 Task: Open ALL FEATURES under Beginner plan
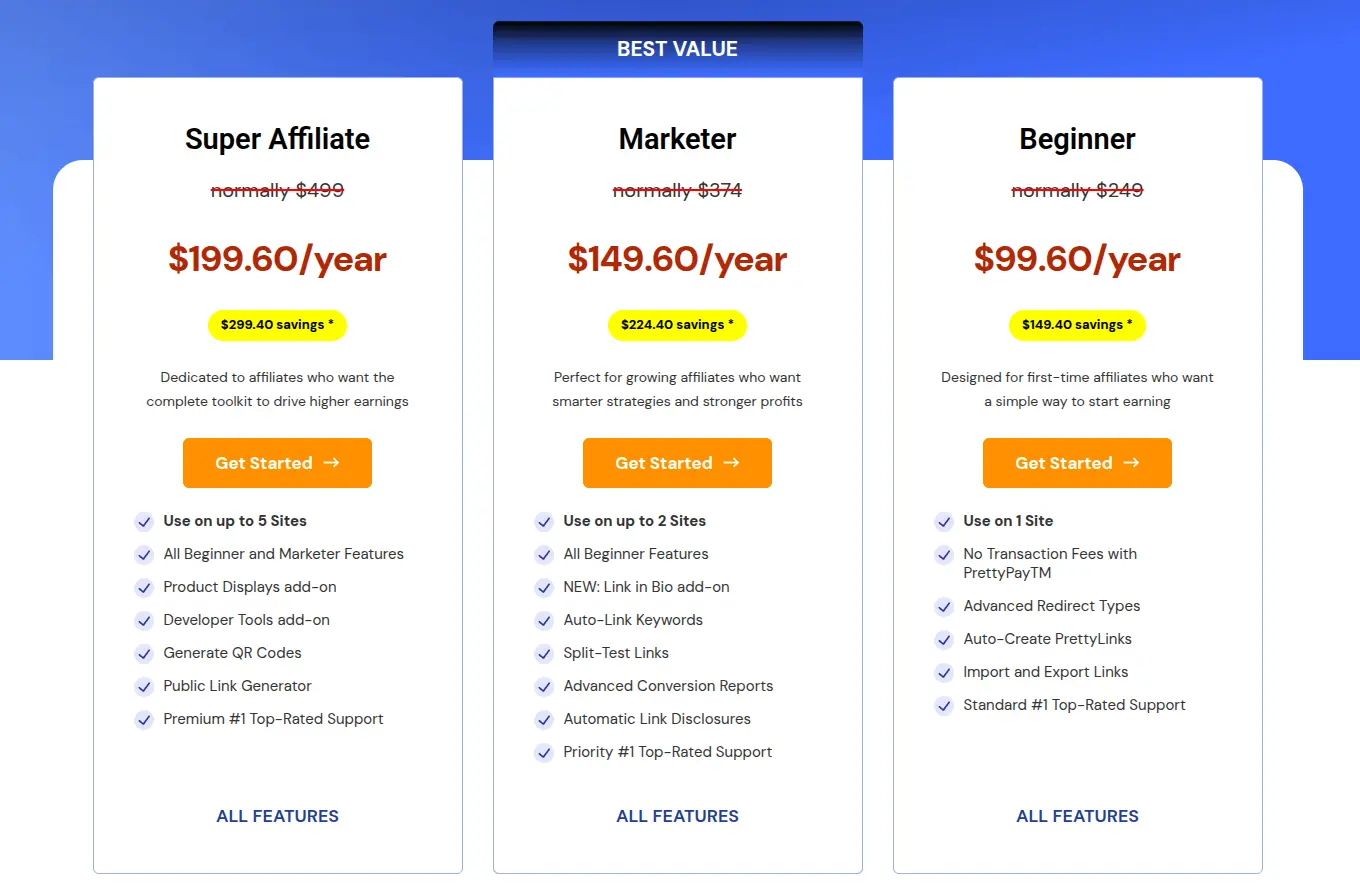pos(1077,816)
